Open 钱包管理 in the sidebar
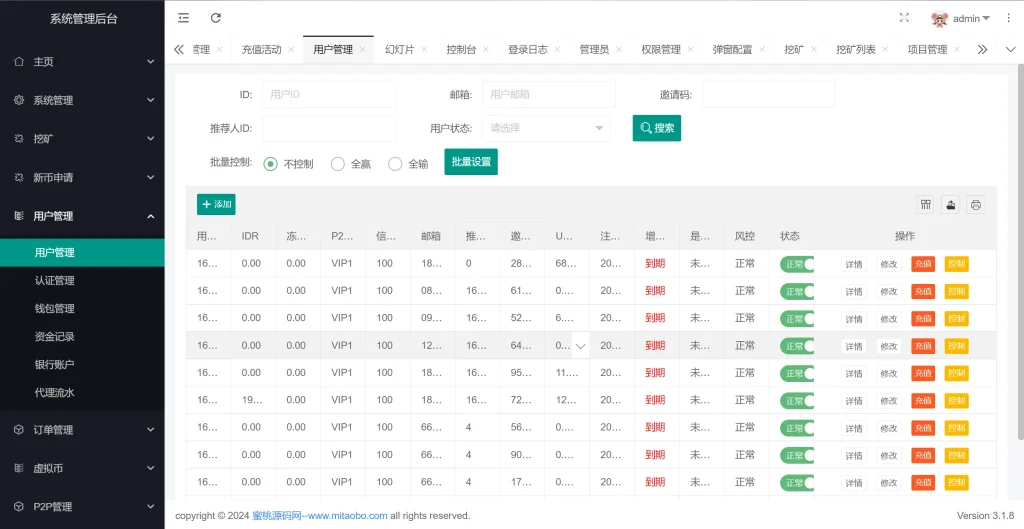Image resolution: width=1024 pixels, height=529 pixels. point(55,309)
